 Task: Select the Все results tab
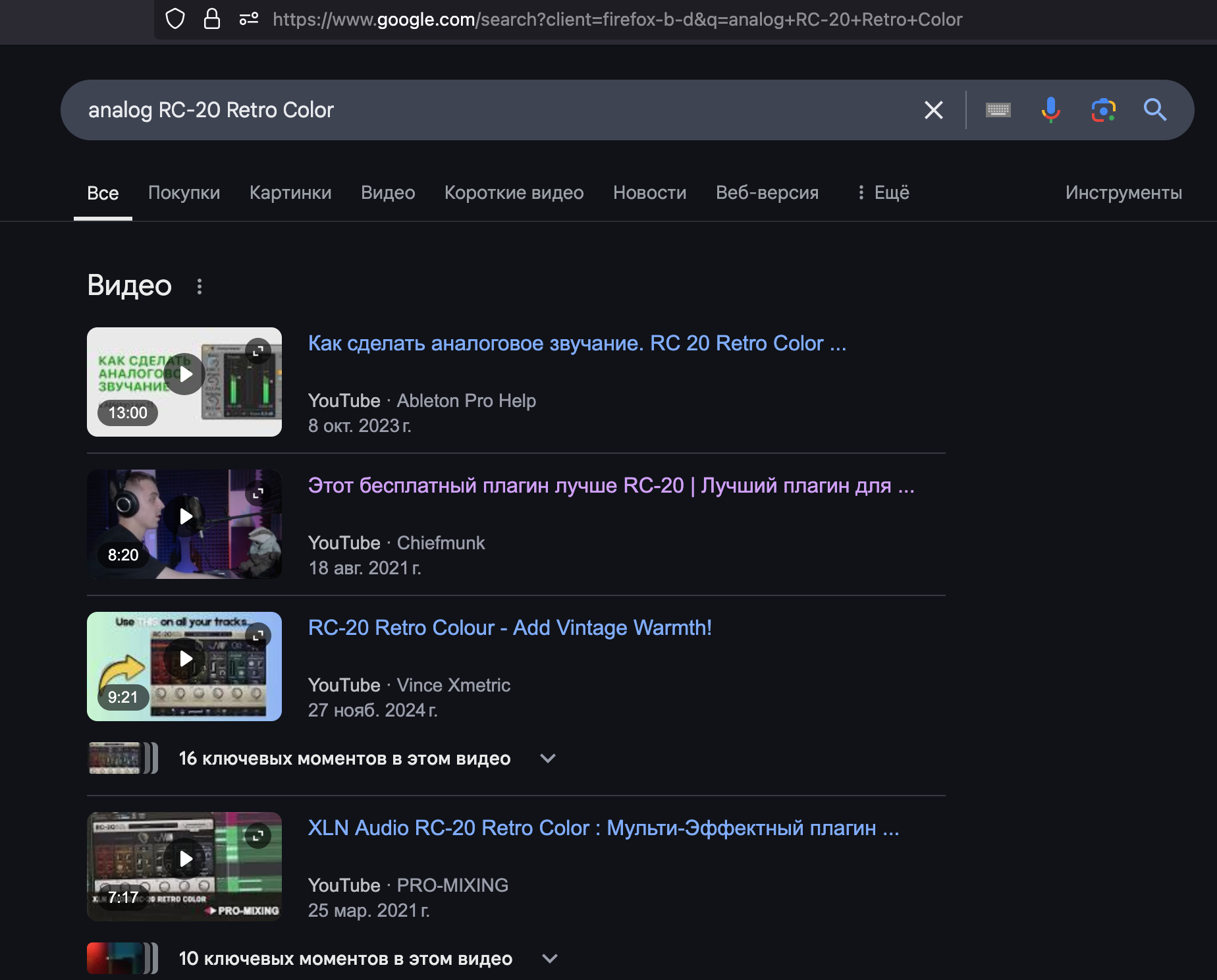point(103,192)
